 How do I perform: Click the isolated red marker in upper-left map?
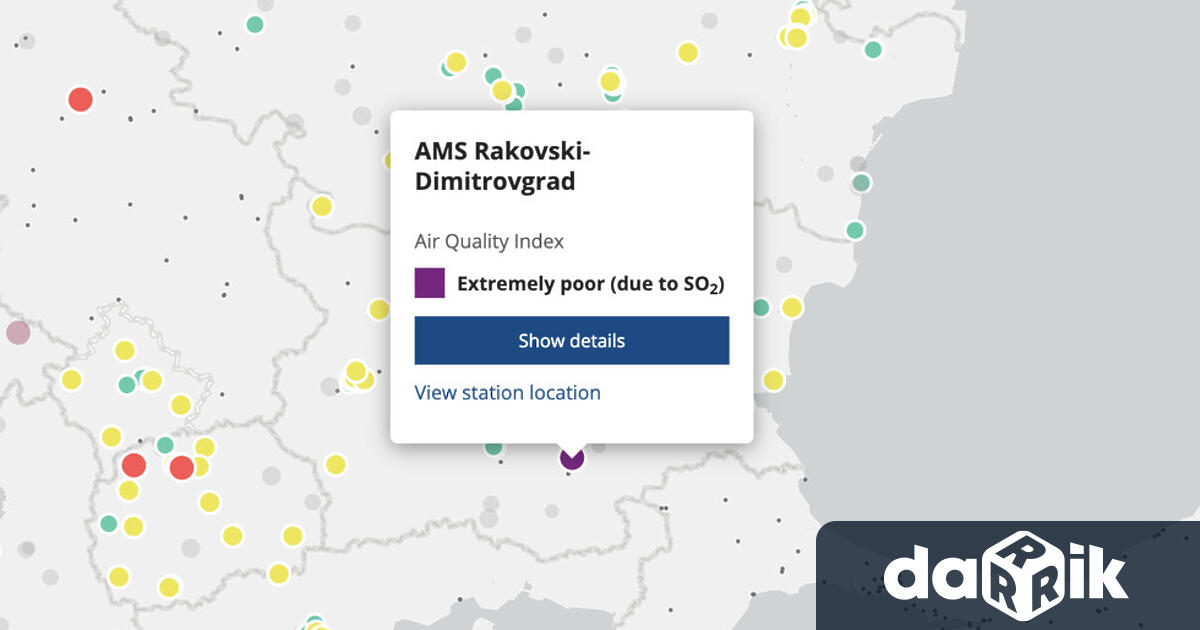(80, 99)
